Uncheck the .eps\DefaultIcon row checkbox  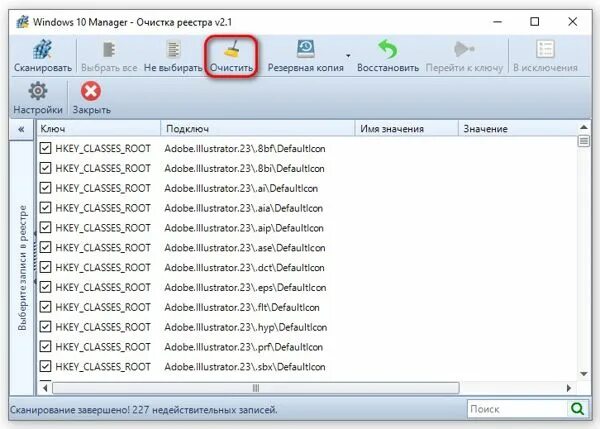pyautogui.click(x=45, y=287)
